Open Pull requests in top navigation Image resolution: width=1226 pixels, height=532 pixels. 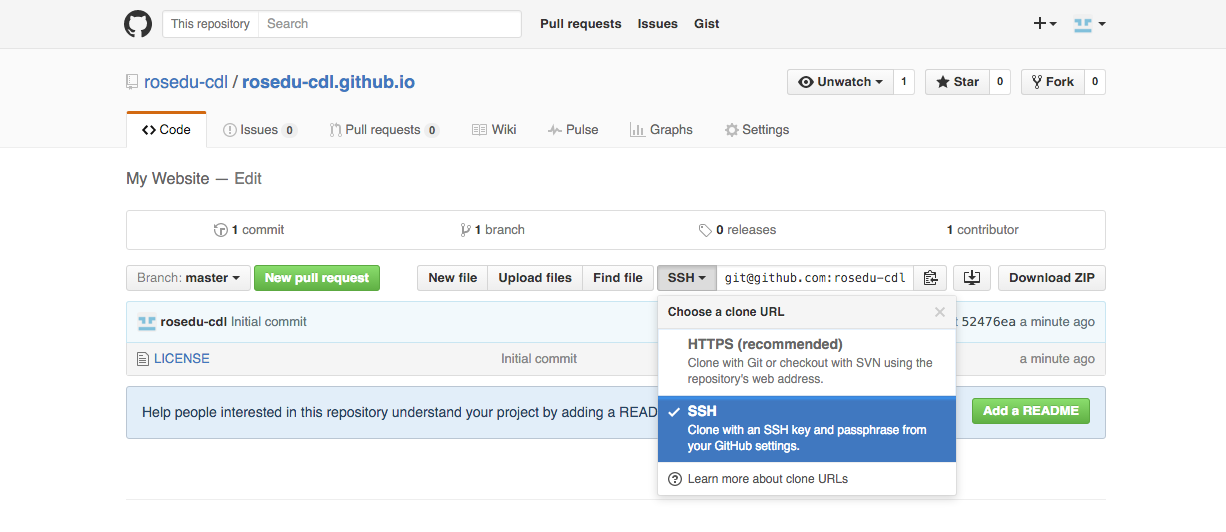pyautogui.click(x=580, y=24)
